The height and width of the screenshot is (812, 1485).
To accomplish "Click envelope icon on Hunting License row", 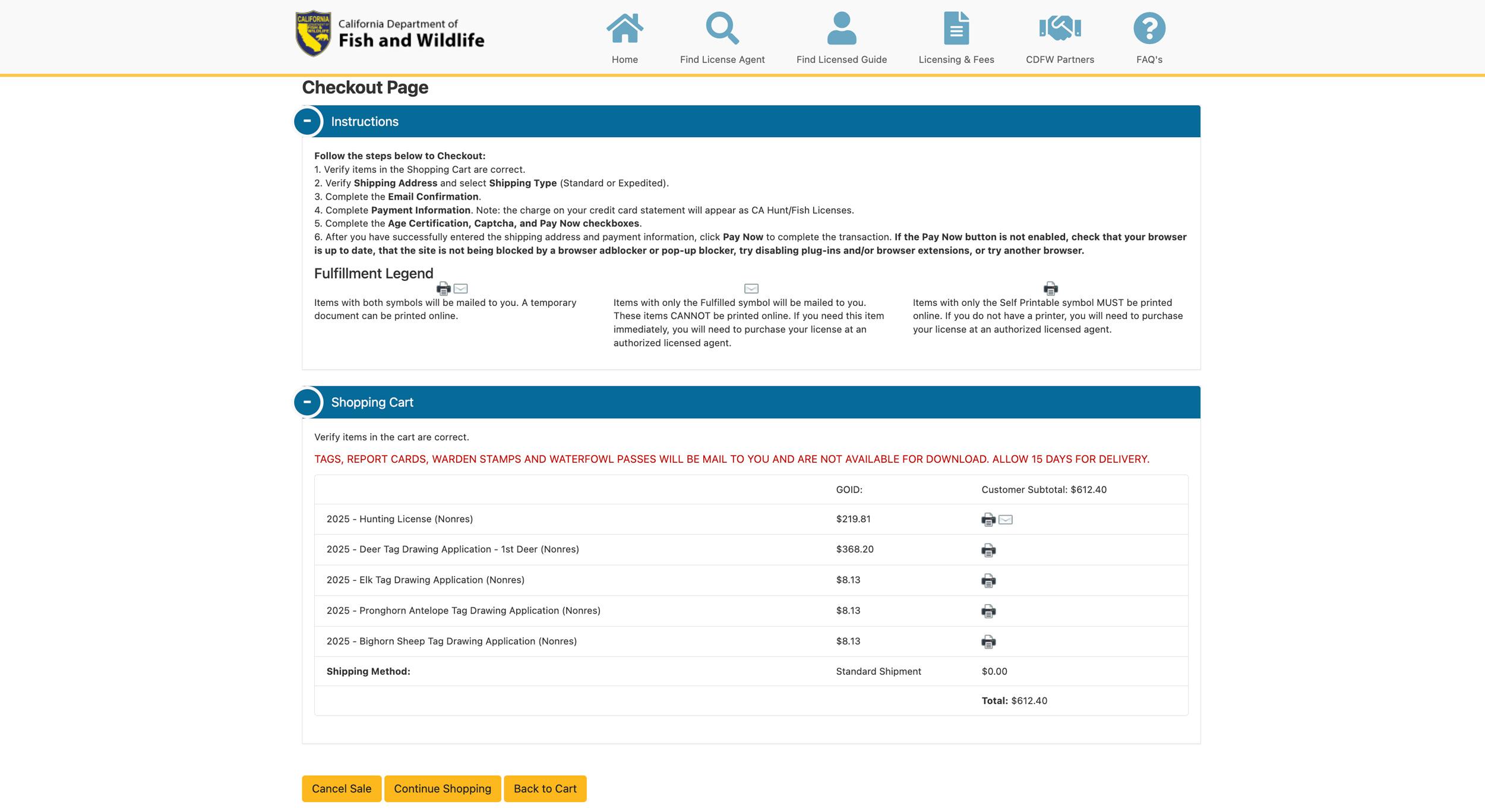I will pyautogui.click(x=1004, y=519).
